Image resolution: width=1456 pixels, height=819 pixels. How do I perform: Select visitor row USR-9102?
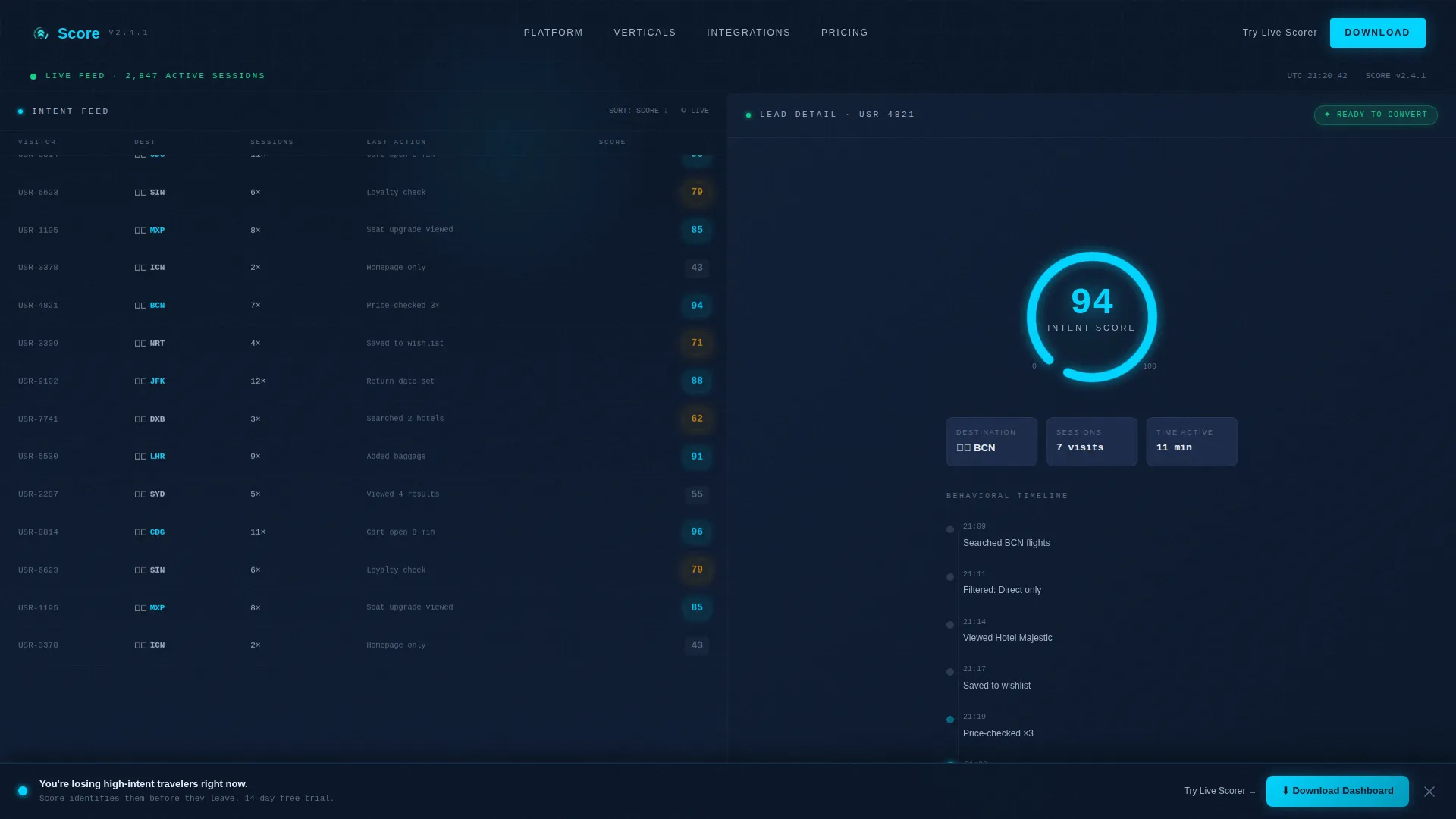[x=364, y=381]
